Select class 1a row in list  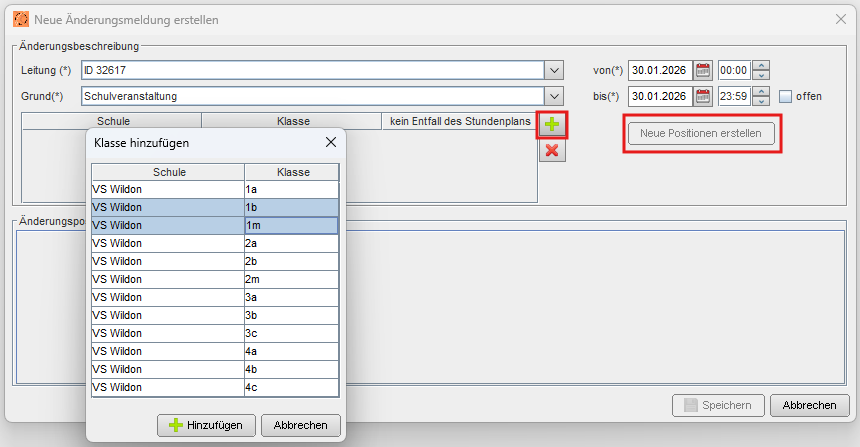215,189
